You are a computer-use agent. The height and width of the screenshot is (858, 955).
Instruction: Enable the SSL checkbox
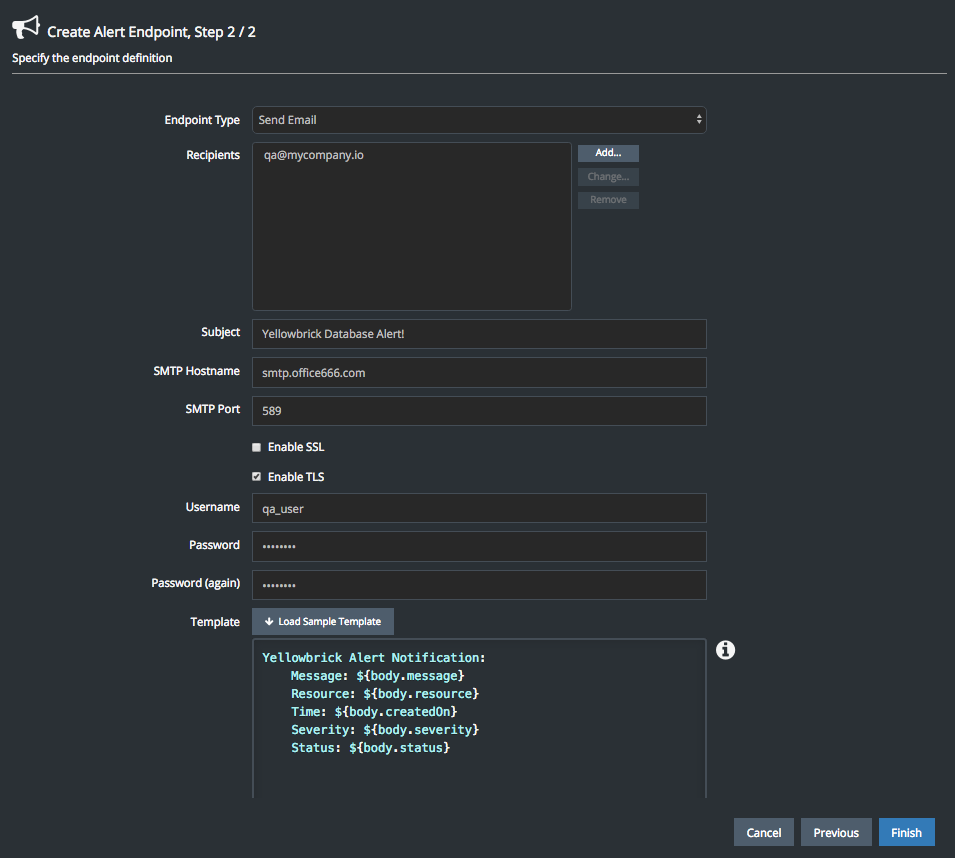click(257, 447)
